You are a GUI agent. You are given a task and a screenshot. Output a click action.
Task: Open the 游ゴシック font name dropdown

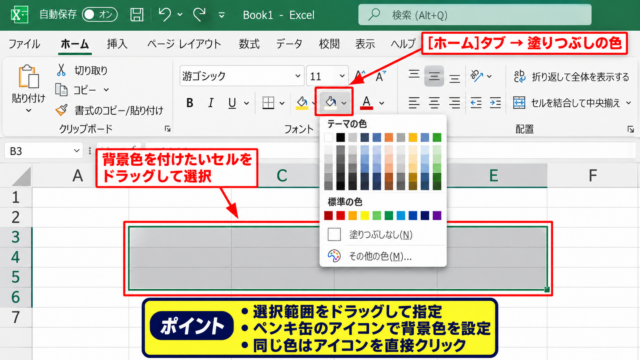298,76
